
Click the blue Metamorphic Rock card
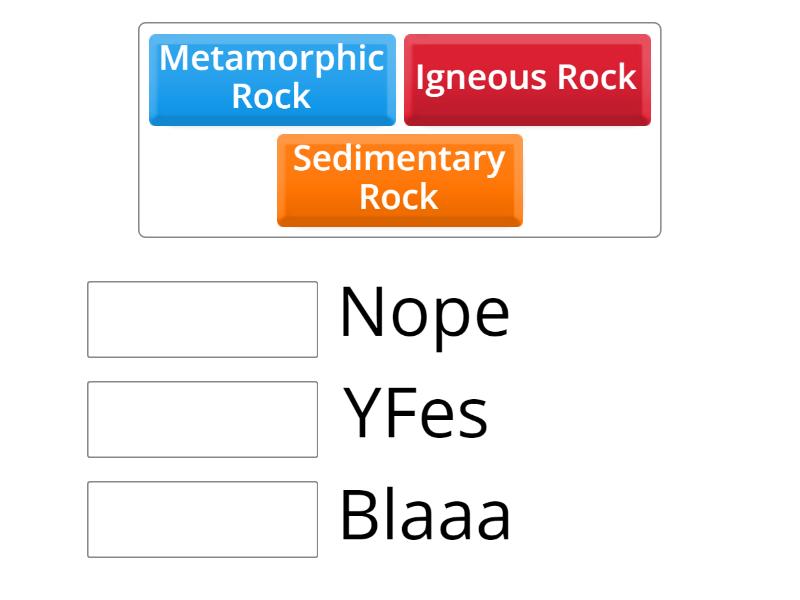[x=272, y=78]
